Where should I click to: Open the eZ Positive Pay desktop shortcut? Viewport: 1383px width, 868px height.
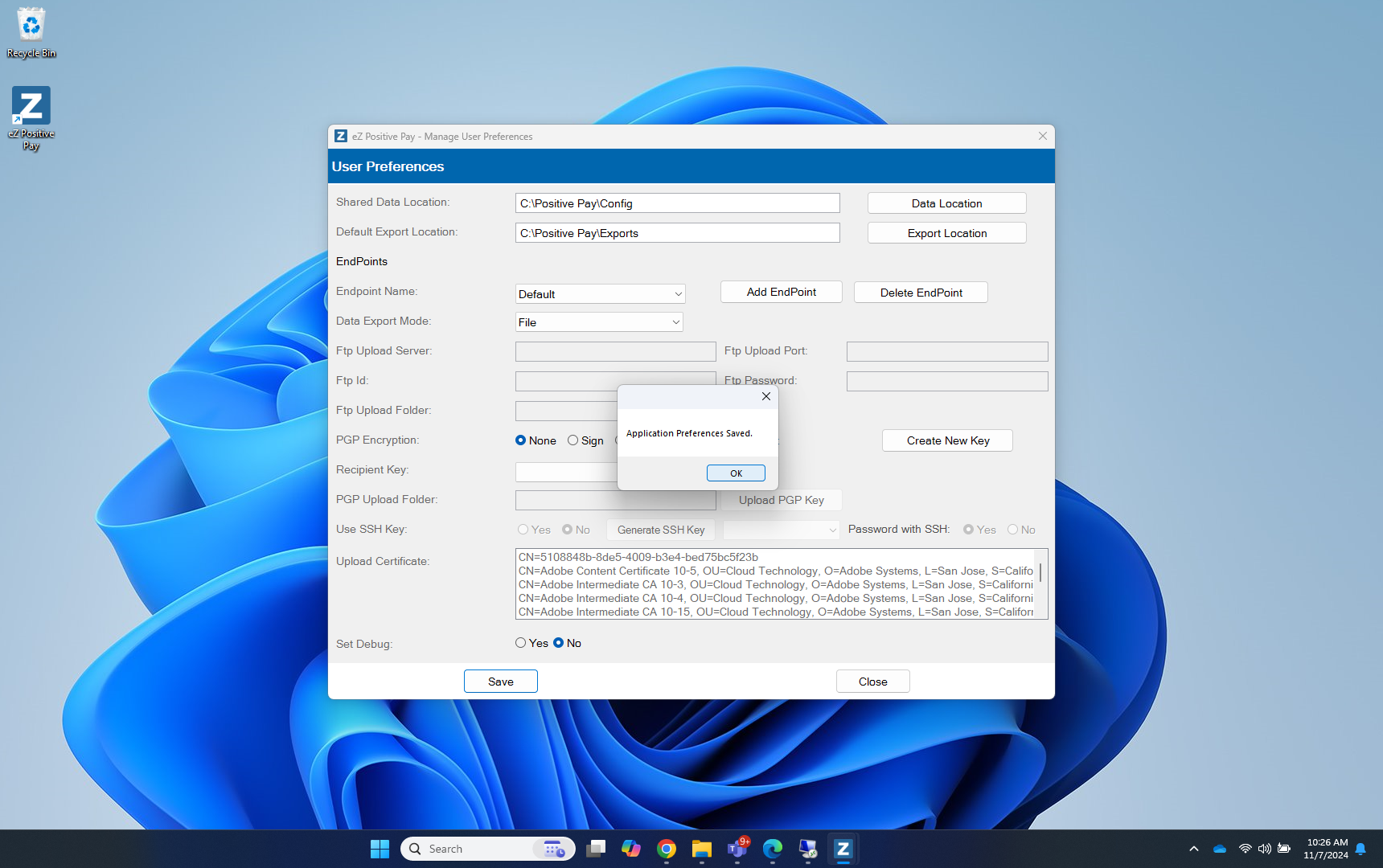click(x=31, y=118)
